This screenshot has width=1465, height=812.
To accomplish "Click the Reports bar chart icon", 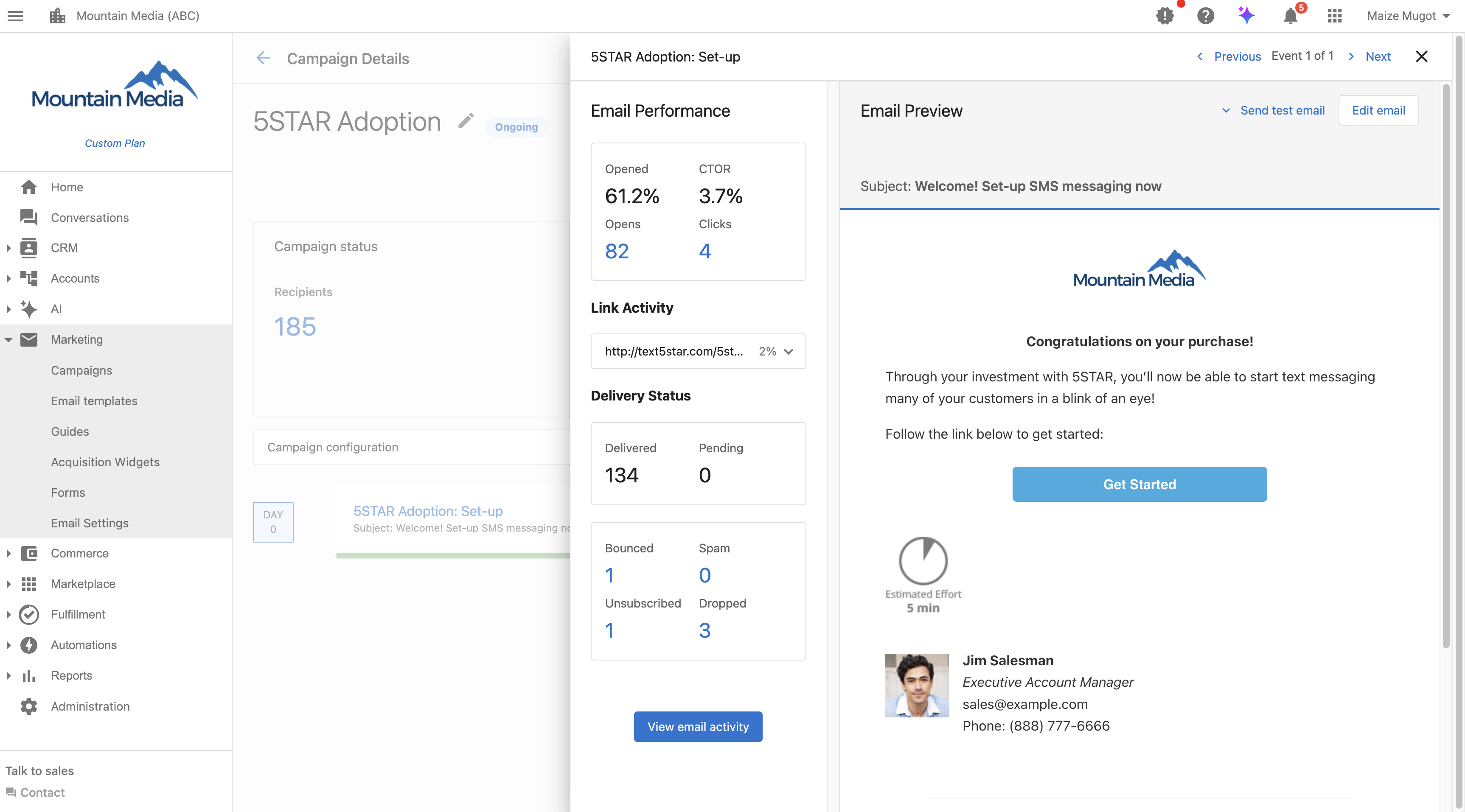I will click(x=29, y=675).
